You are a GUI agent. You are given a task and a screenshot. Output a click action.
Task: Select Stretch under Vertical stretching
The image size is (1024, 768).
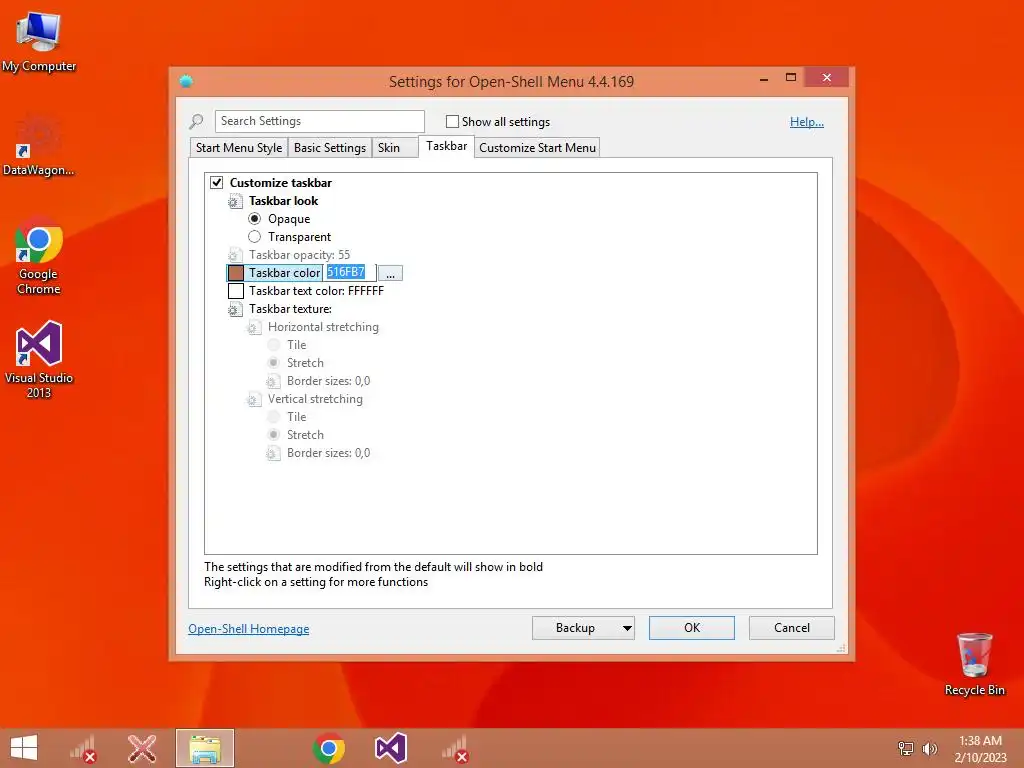pyautogui.click(x=274, y=434)
